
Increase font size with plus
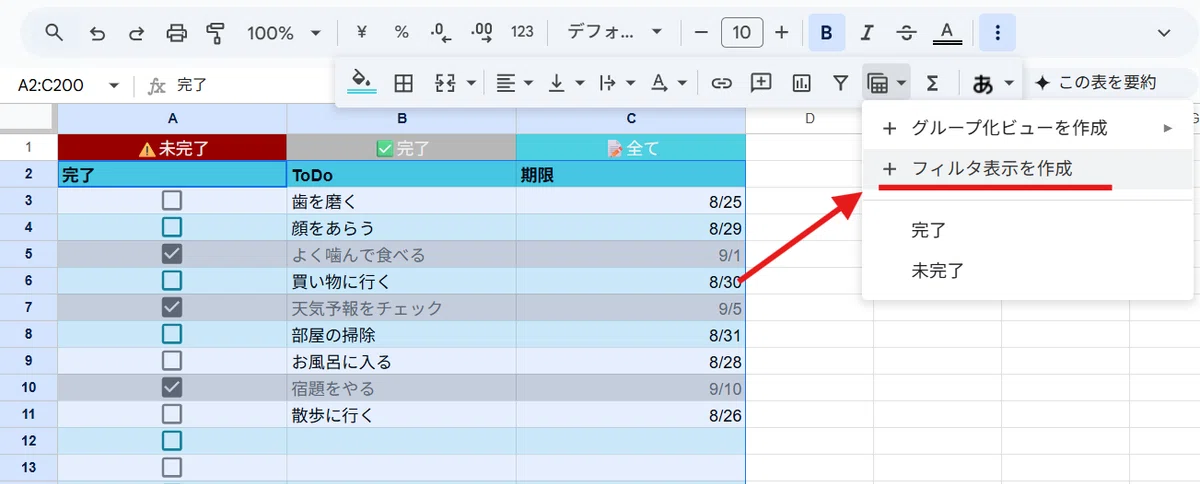(x=782, y=33)
